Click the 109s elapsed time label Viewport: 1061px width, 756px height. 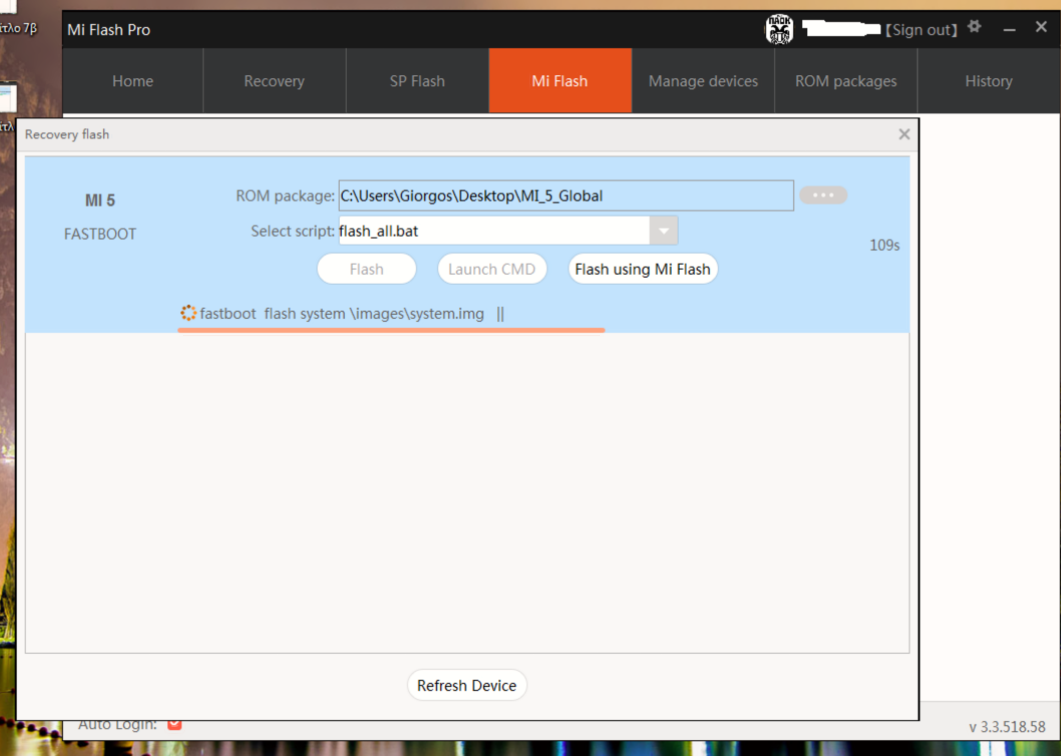[884, 245]
